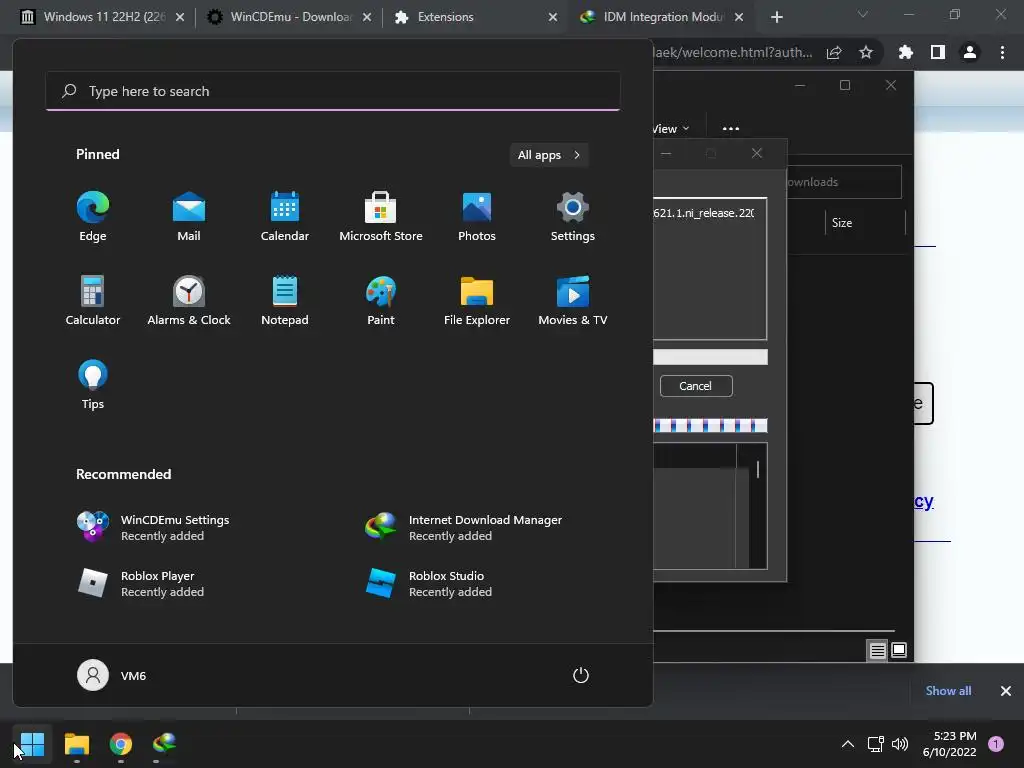Viewport: 1024px width, 768px height.
Task: Click Show all in downloads bar
Action: click(x=948, y=691)
